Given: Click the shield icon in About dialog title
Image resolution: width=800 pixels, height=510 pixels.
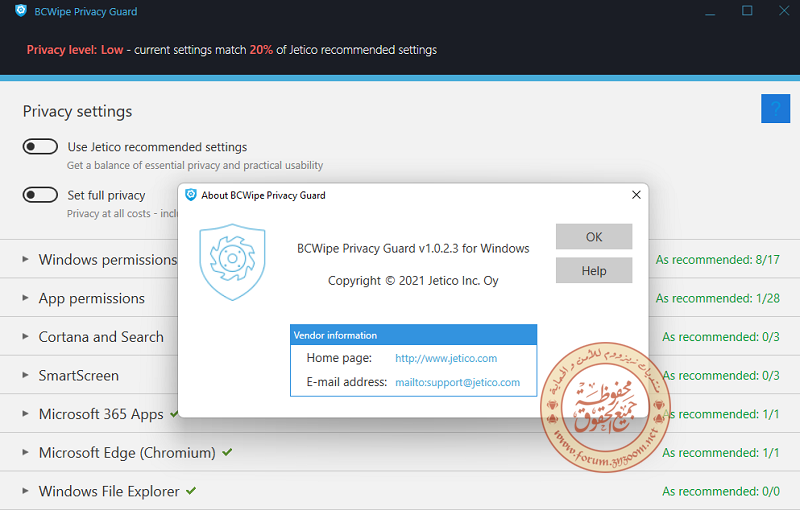Looking at the screenshot, I should coord(191,195).
